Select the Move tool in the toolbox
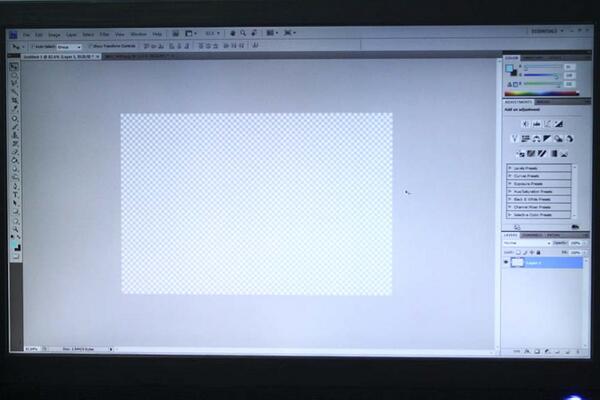The width and height of the screenshot is (600, 400). pyautogui.click(x=15, y=67)
